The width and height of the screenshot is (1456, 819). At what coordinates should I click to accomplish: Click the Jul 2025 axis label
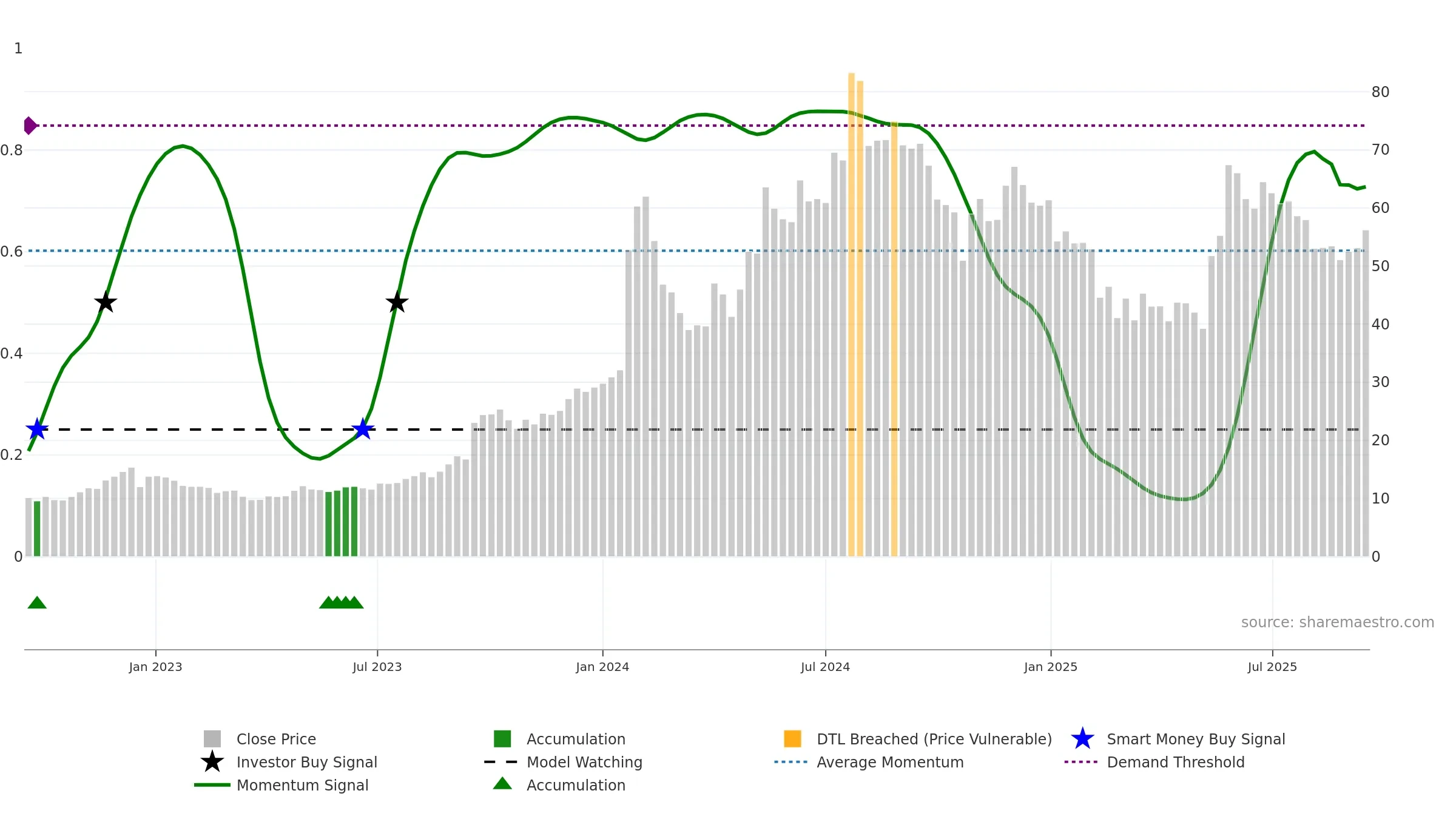1272,667
